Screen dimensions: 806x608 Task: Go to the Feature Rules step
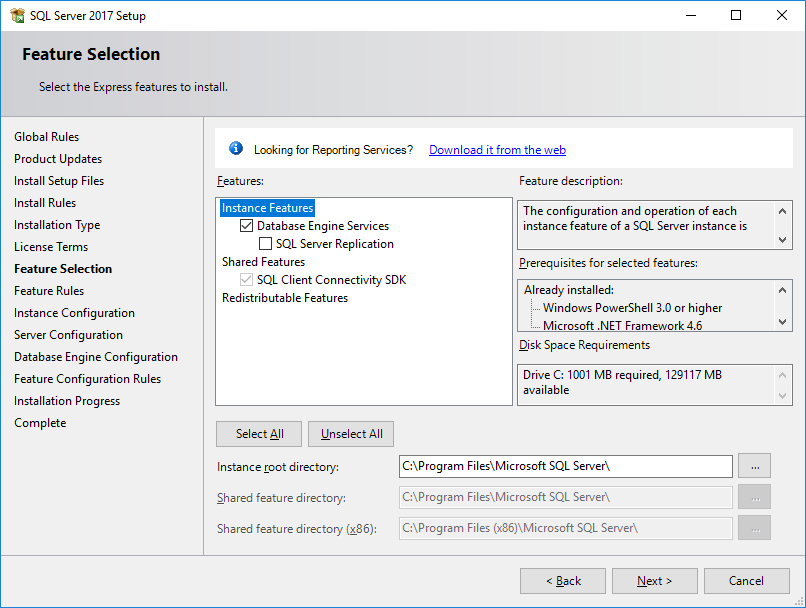pos(49,291)
